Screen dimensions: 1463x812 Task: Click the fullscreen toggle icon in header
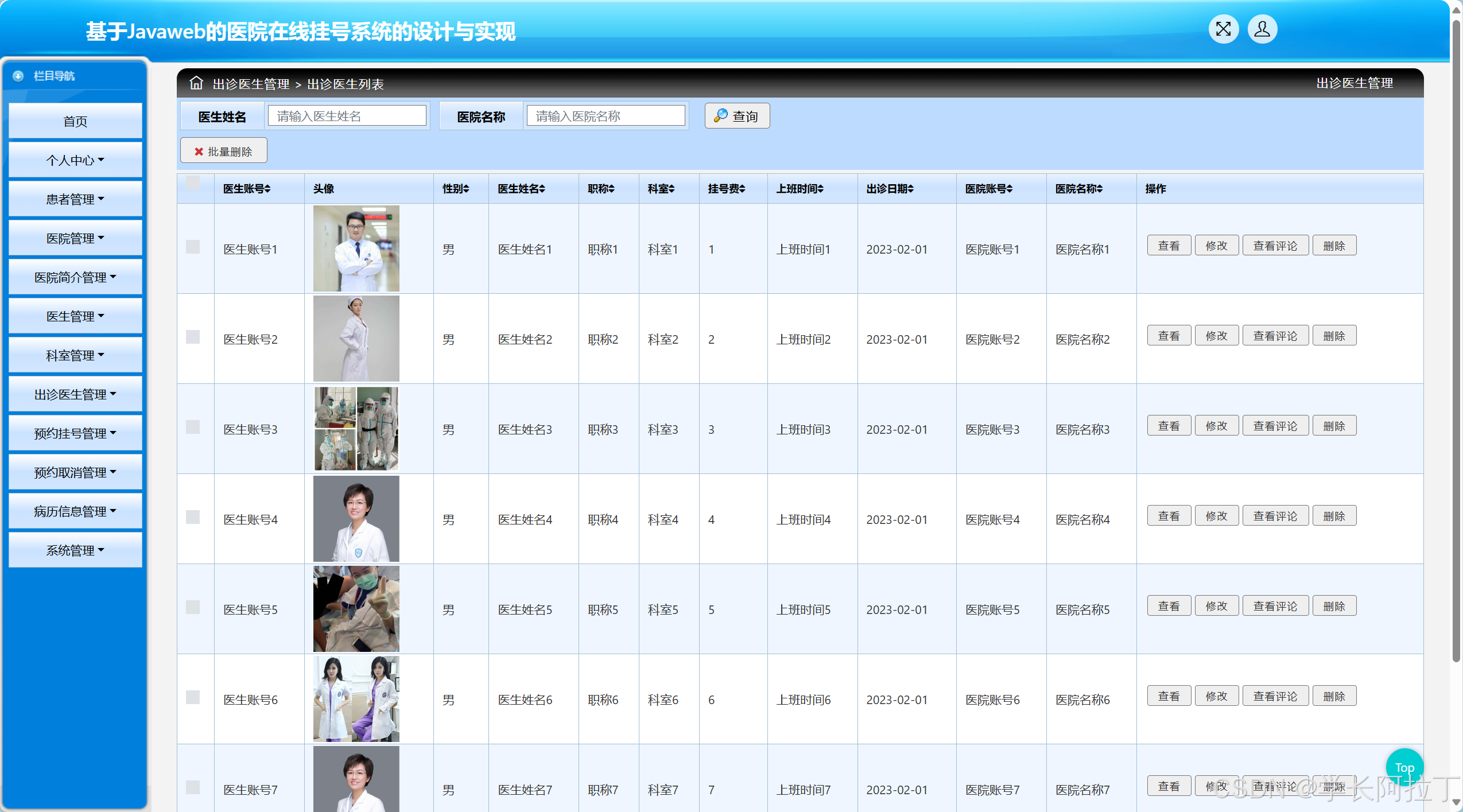1223,29
